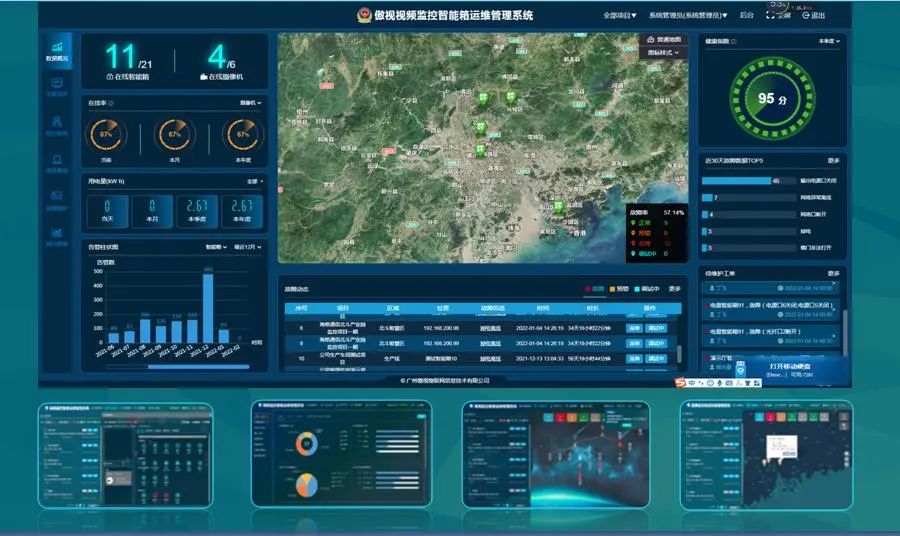Click the 本年度 2.67 electricity tile
This screenshot has width=900, height=536.
click(x=242, y=211)
